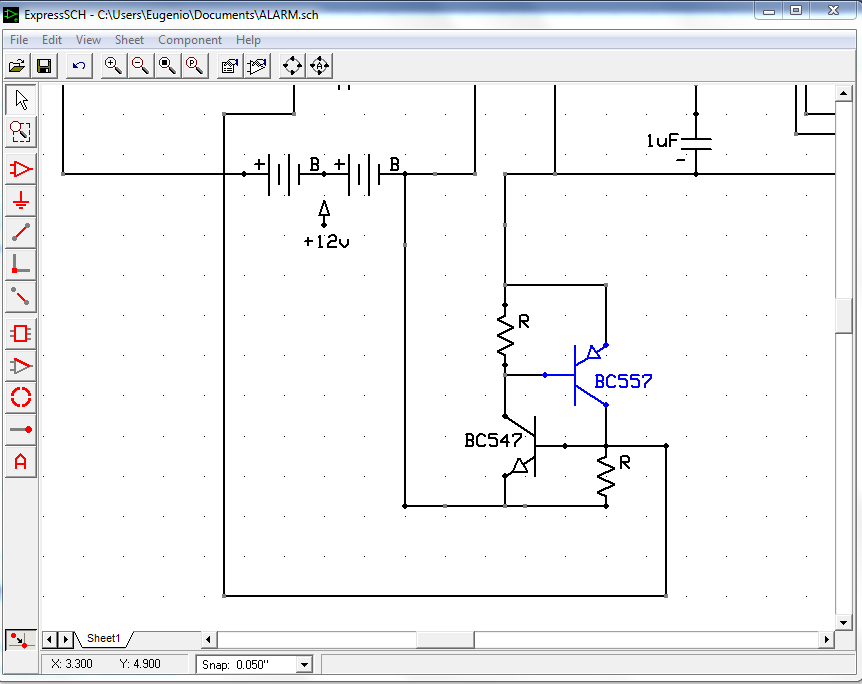This screenshot has width=862, height=684.
Task: Select the place wire tool
Action: point(21,233)
